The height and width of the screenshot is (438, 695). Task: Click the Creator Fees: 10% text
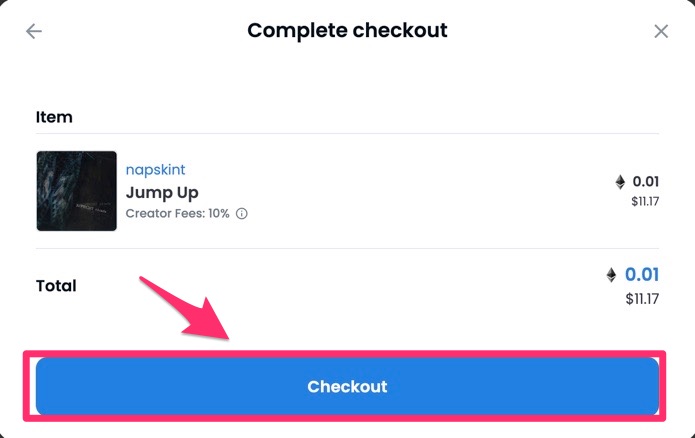[x=177, y=214]
